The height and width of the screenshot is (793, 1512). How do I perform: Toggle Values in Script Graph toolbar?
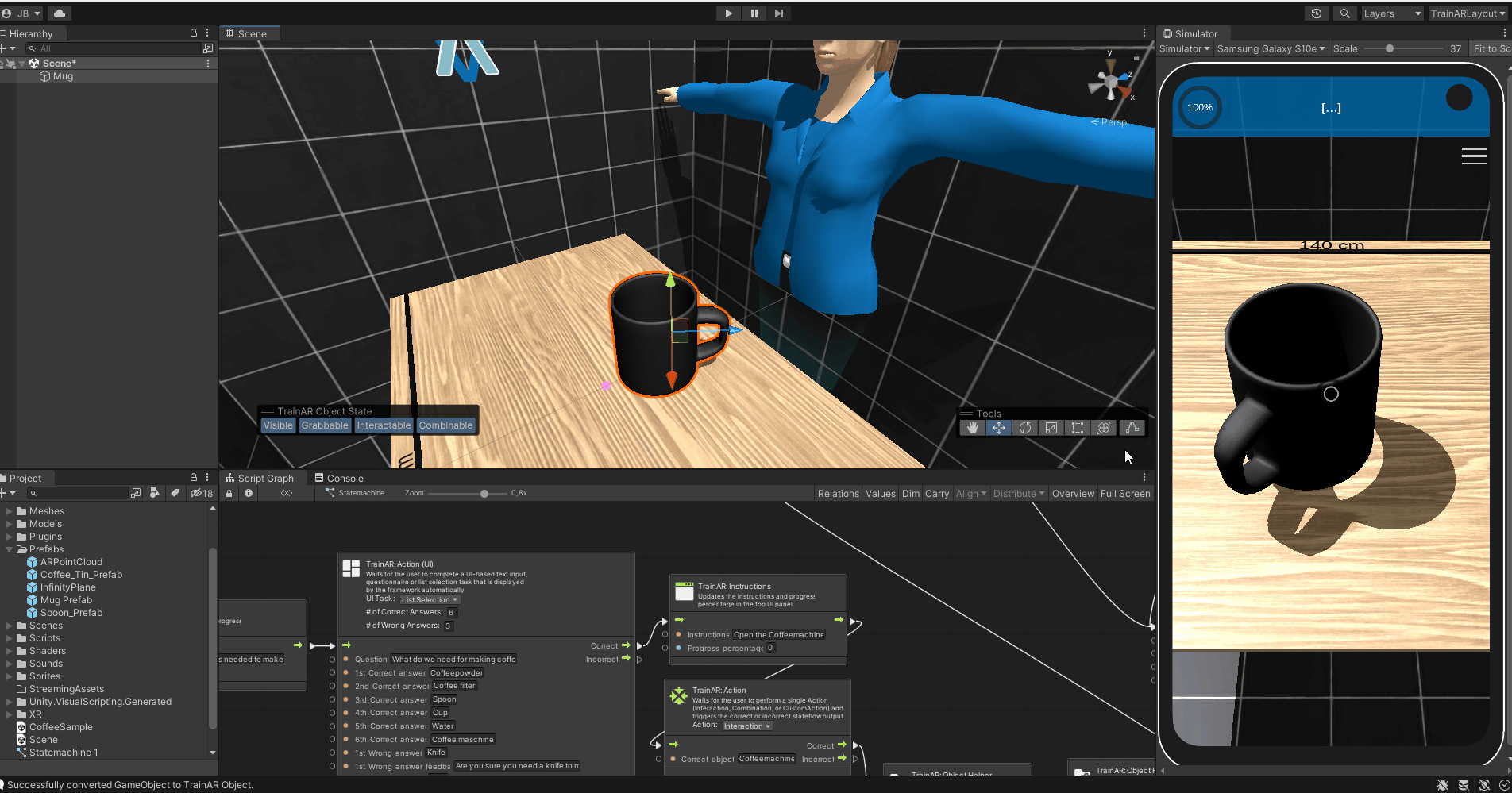pyautogui.click(x=880, y=494)
